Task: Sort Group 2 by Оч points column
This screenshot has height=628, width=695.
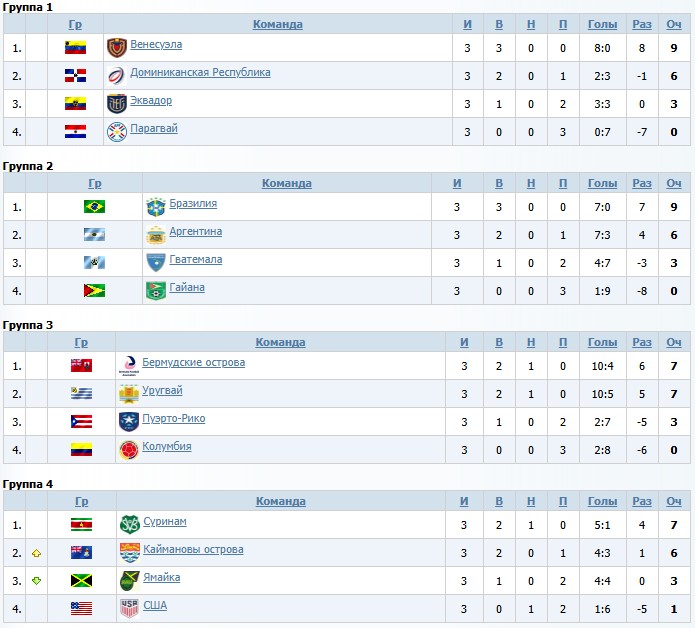Action: coord(674,183)
